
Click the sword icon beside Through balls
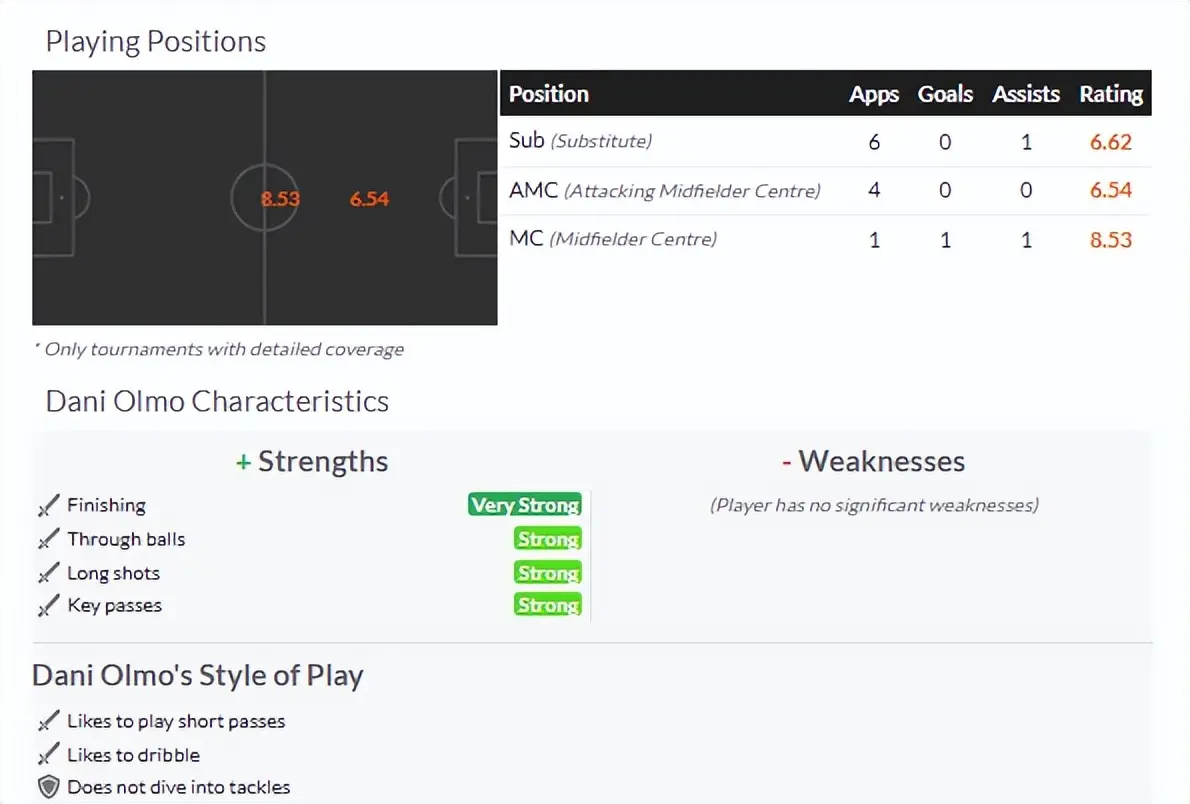point(48,540)
